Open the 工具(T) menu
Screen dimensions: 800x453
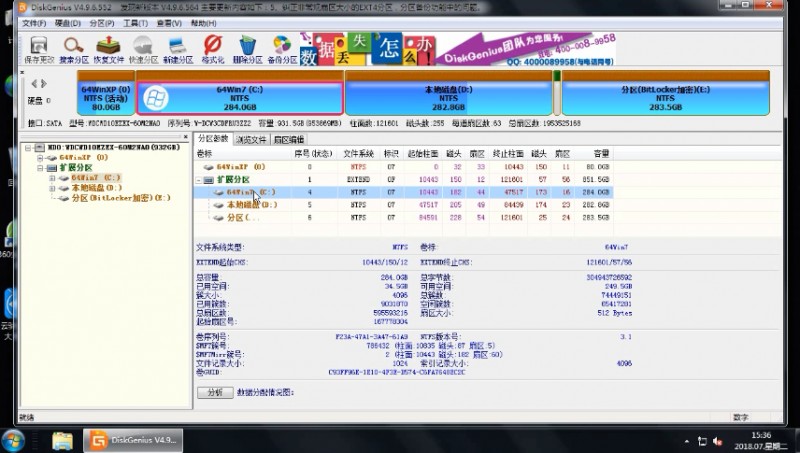pos(135,23)
